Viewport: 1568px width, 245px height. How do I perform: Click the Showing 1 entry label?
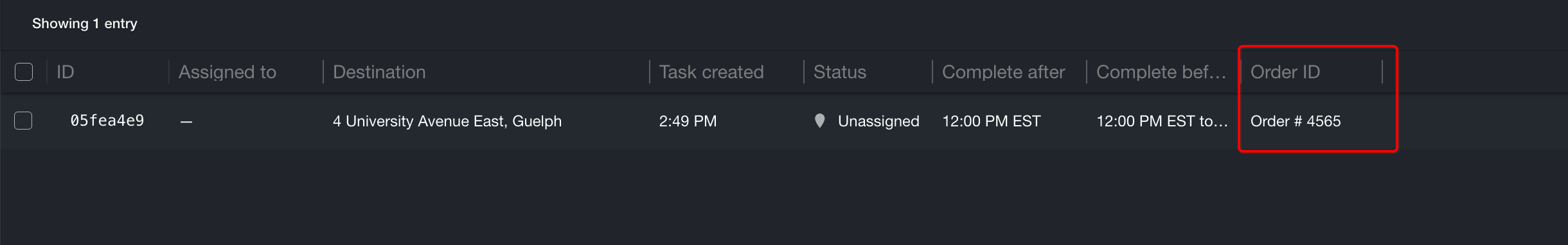coord(85,24)
